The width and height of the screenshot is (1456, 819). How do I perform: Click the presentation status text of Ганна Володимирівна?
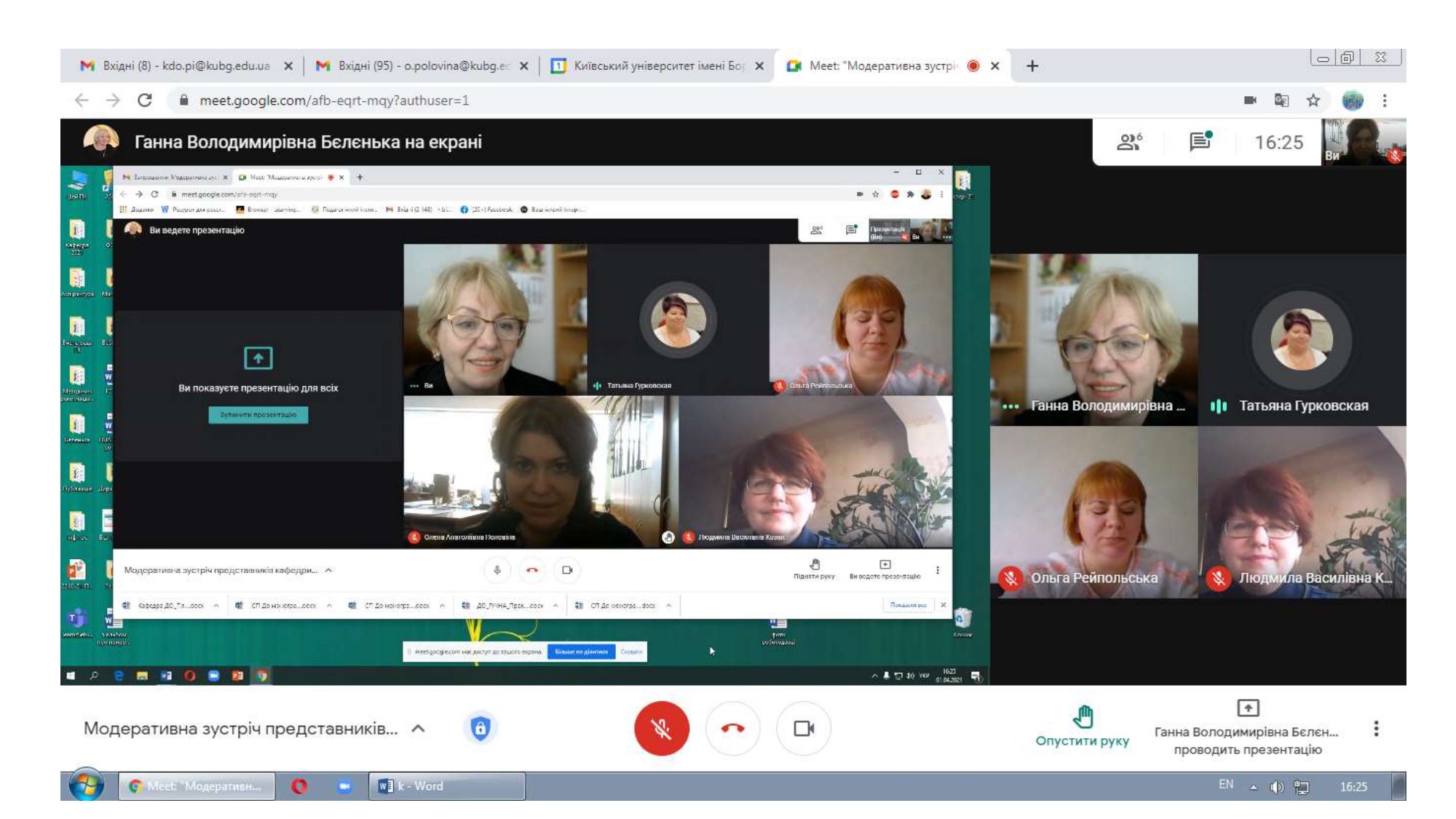click(1246, 740)
